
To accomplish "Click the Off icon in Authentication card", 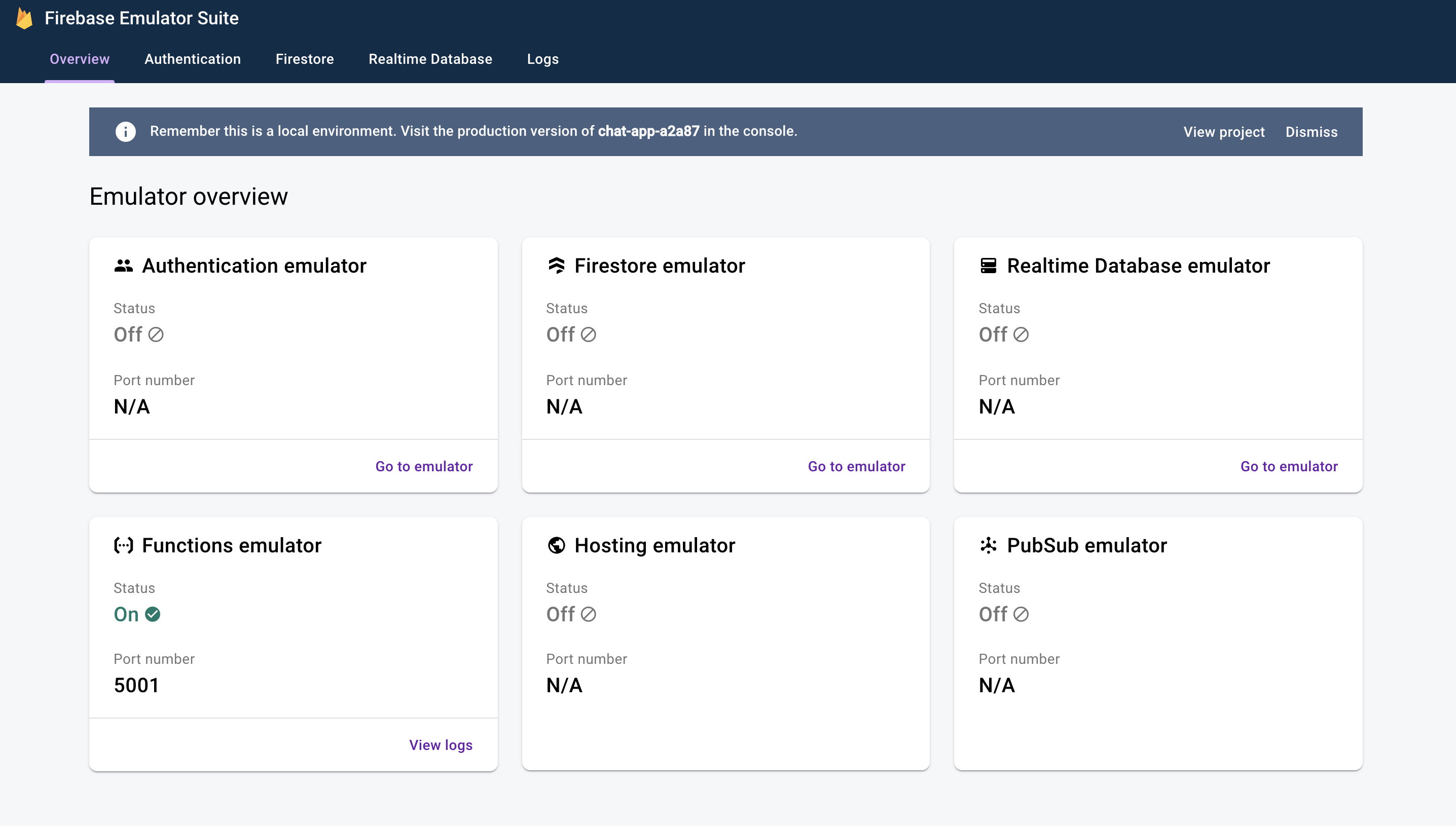I will click(x=156, y=335).
